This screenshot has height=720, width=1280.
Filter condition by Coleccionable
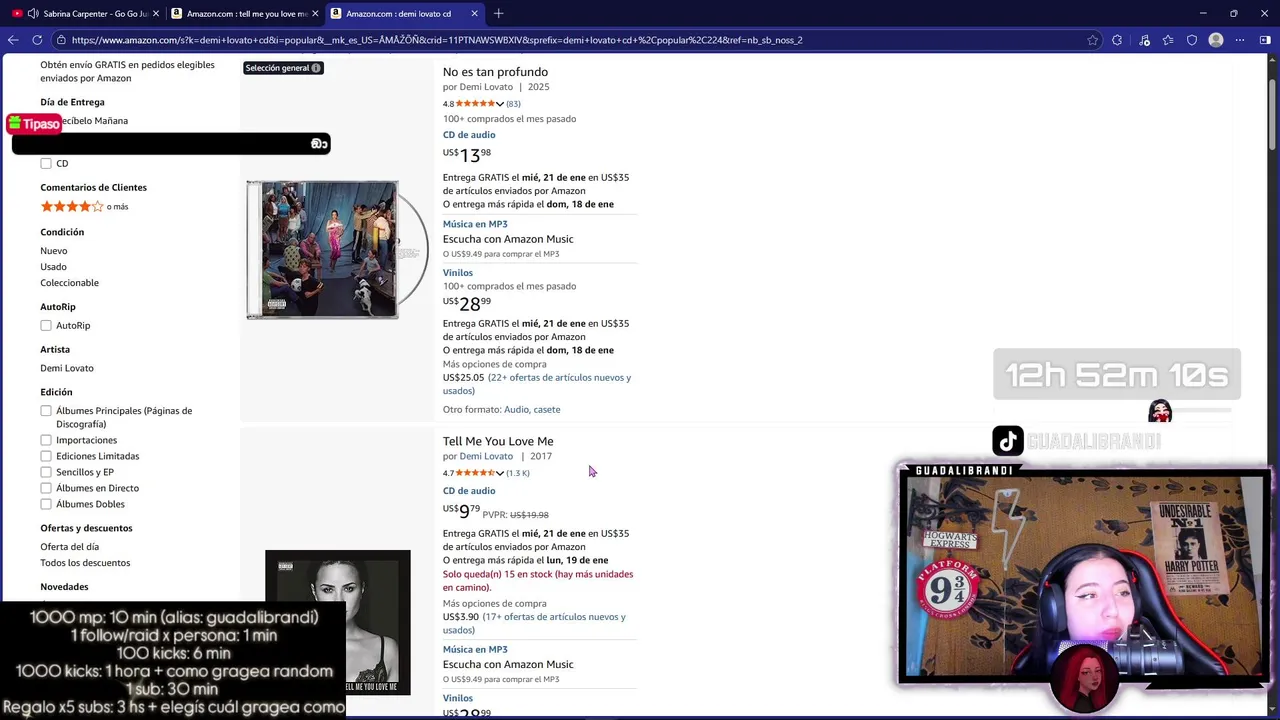coord(69,283)
